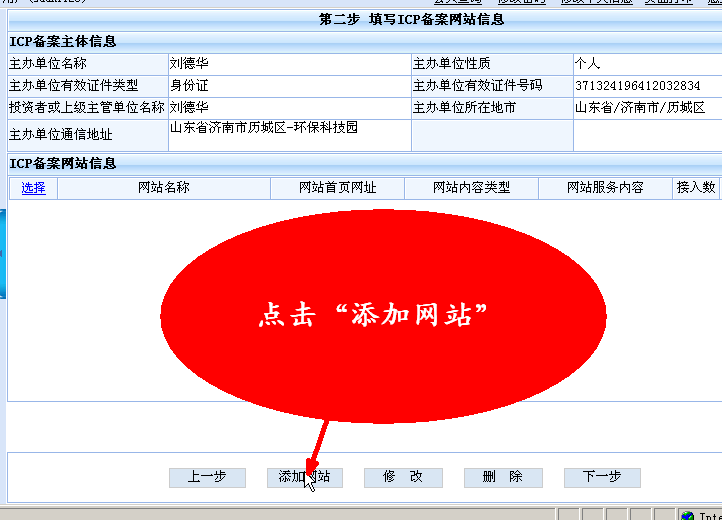Click the 选择 link in table header
Screen dimensions: 722x520
point(33,187)
